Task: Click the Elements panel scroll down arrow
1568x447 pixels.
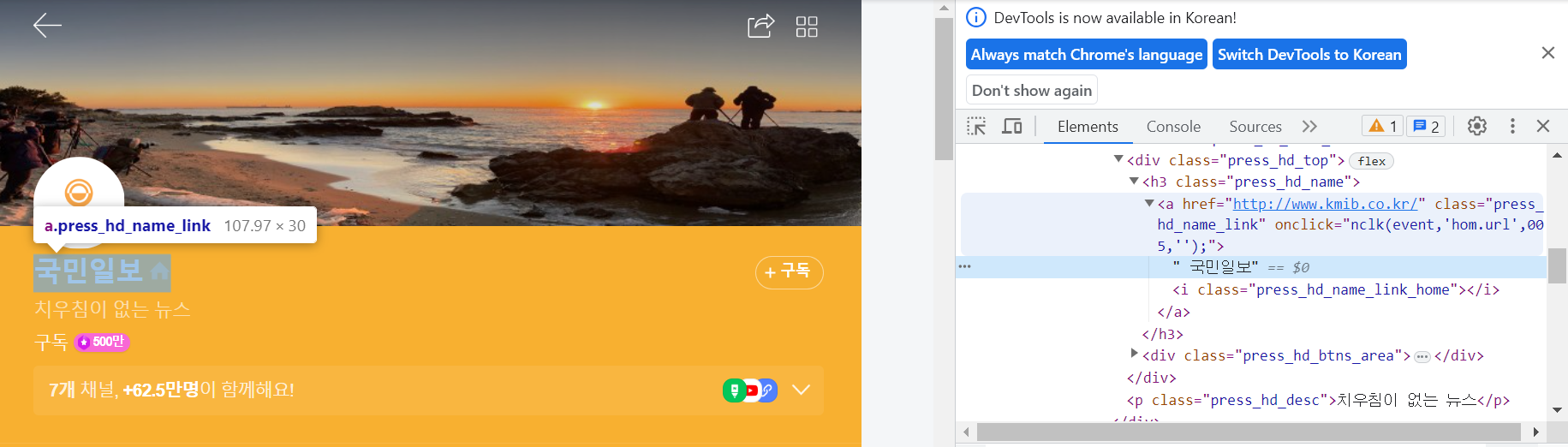Action: pos(1557,410)
